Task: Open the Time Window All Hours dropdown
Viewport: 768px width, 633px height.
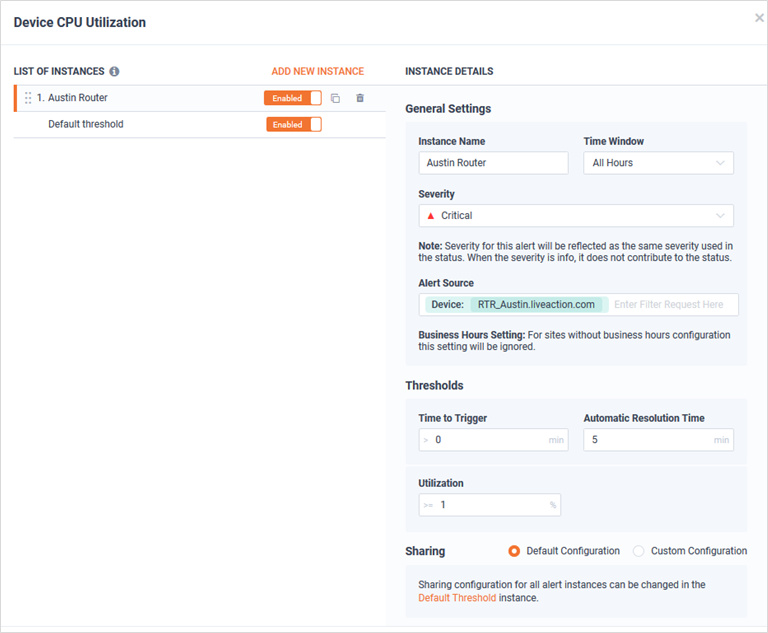Action: coord(658,163)
